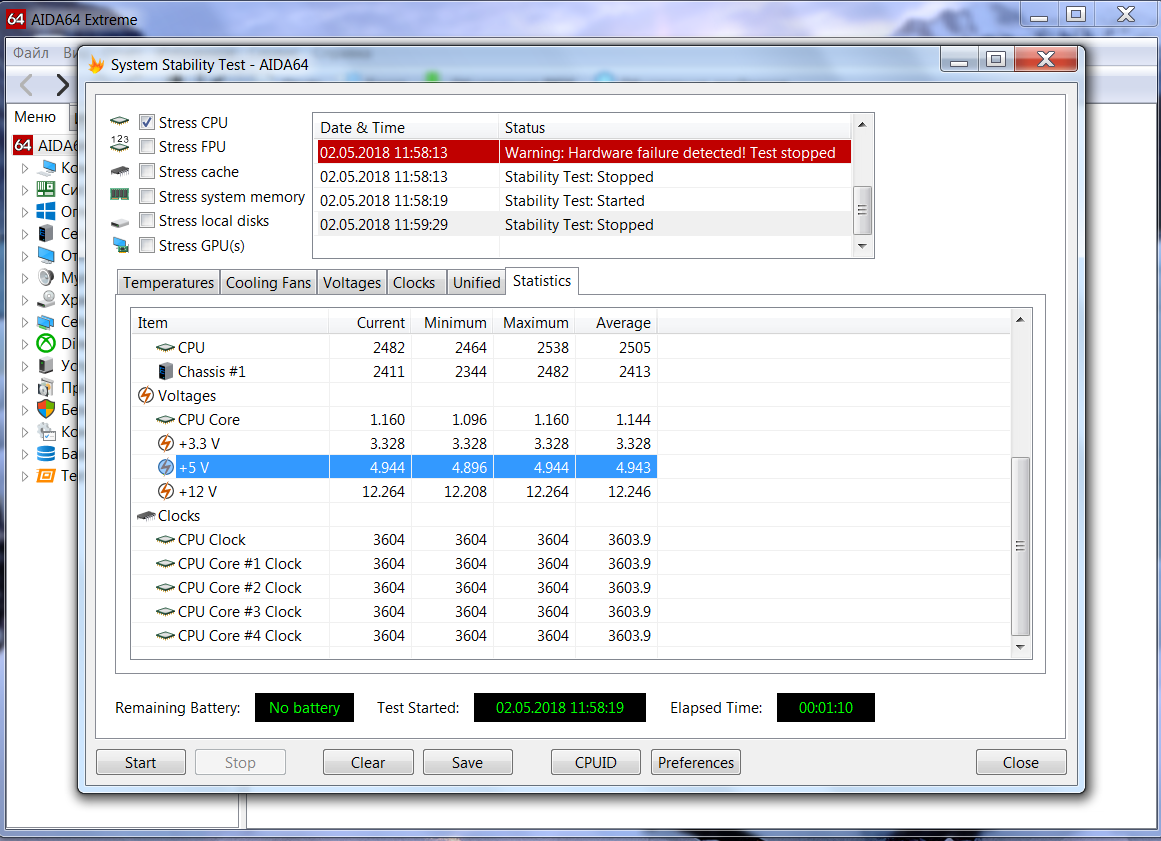Click the Chassis #1 fan icon
The height and width of the screenshot is (841, 1161).
[166, 371]
